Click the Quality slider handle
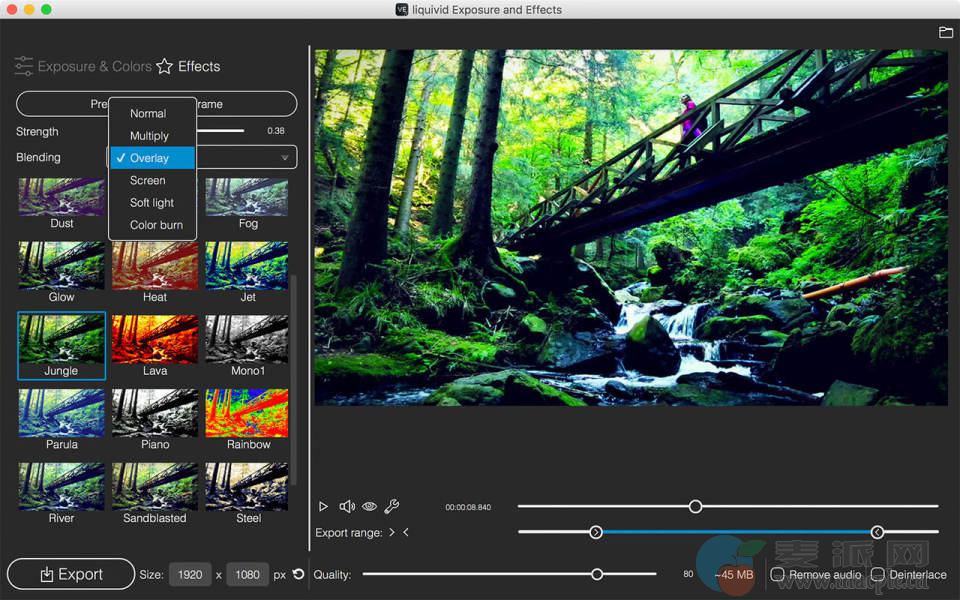The height and width of the screenshot is (600, 960). (x=597, y=574)
